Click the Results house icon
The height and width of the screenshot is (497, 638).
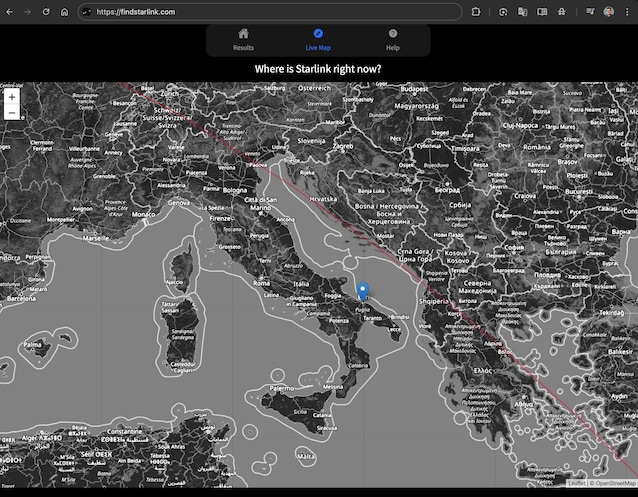243,33
